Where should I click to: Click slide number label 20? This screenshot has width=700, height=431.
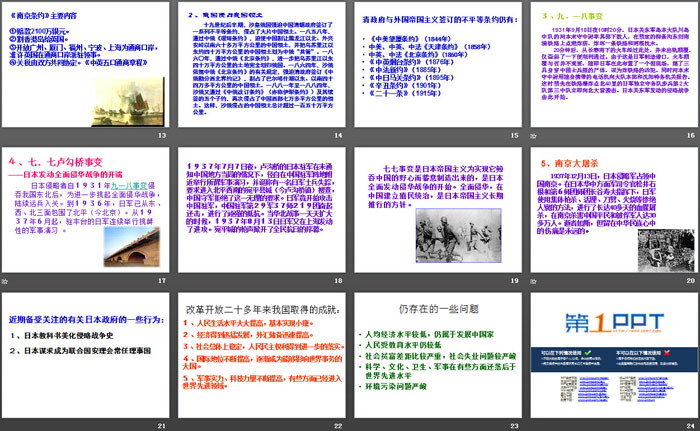[x=691, y=280]
